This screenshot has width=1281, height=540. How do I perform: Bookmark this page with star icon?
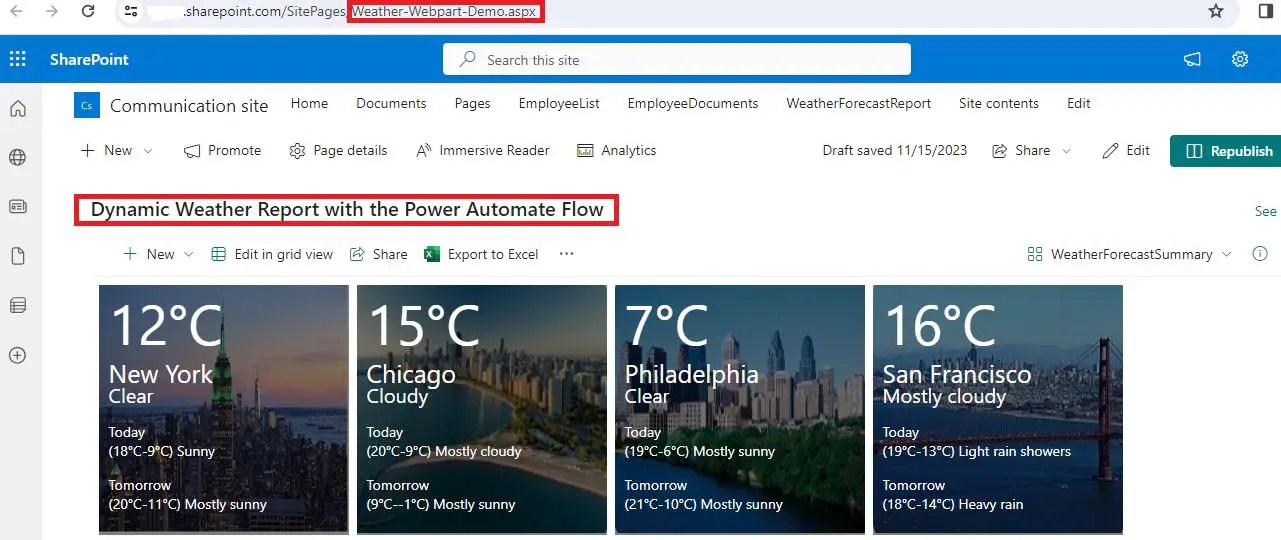[x=1216, y=11]
